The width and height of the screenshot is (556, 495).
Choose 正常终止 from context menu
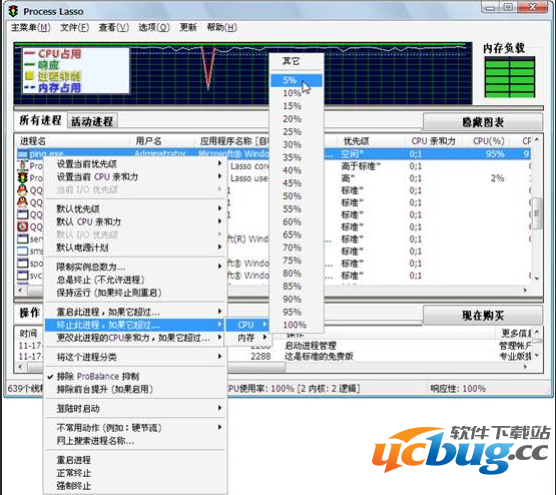point(135,473)
